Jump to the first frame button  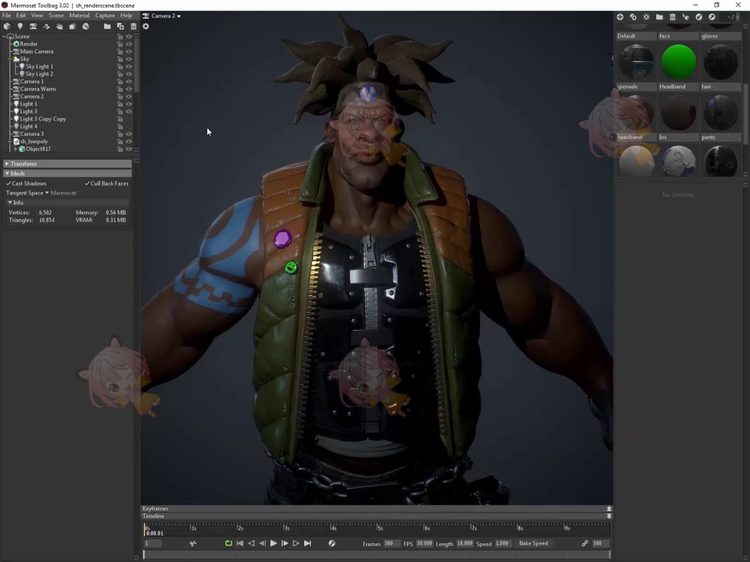point(240,543)
